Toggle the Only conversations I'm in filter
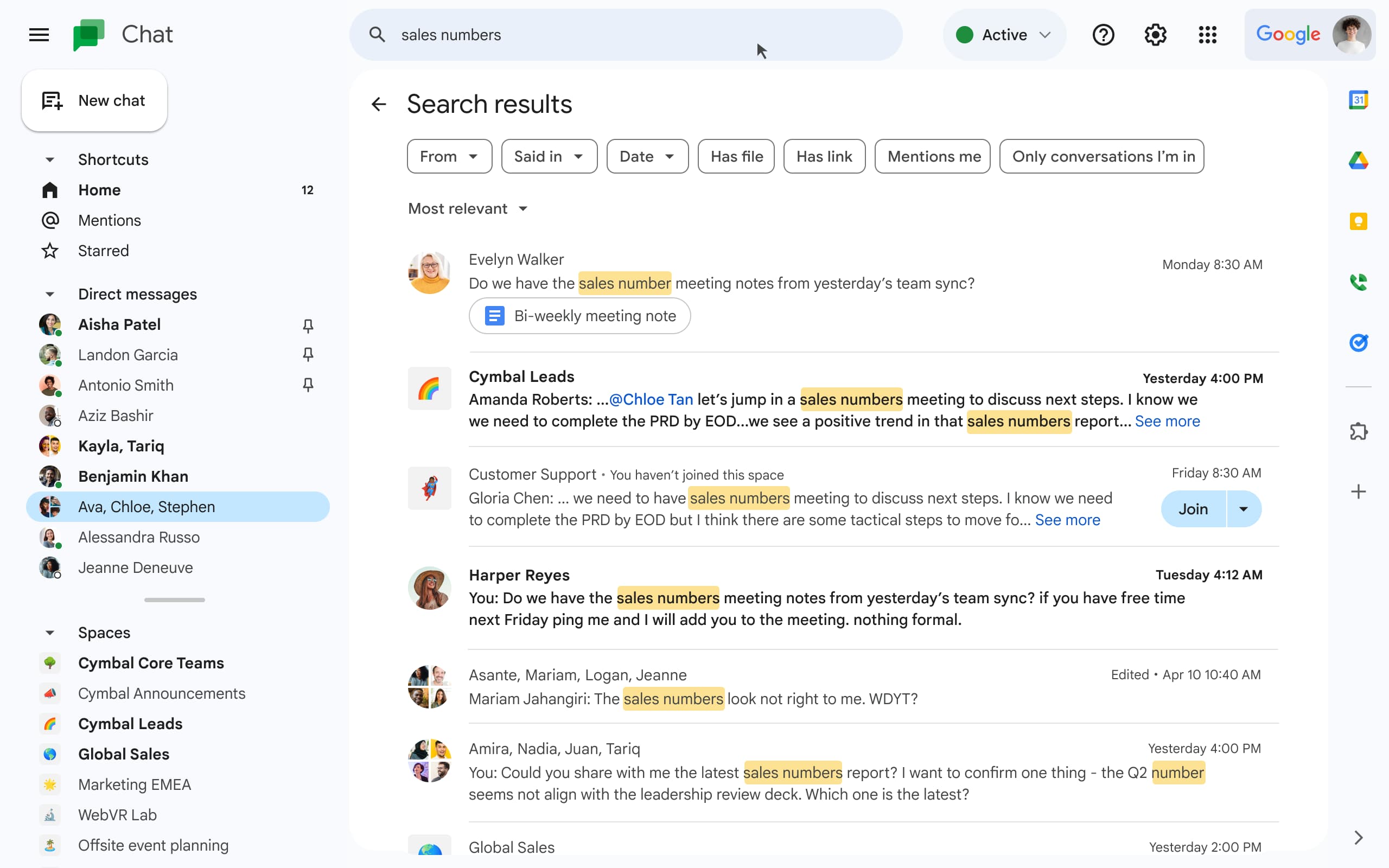Image resolution: width=1389 pixels, height=868 pixels. 1101,156
